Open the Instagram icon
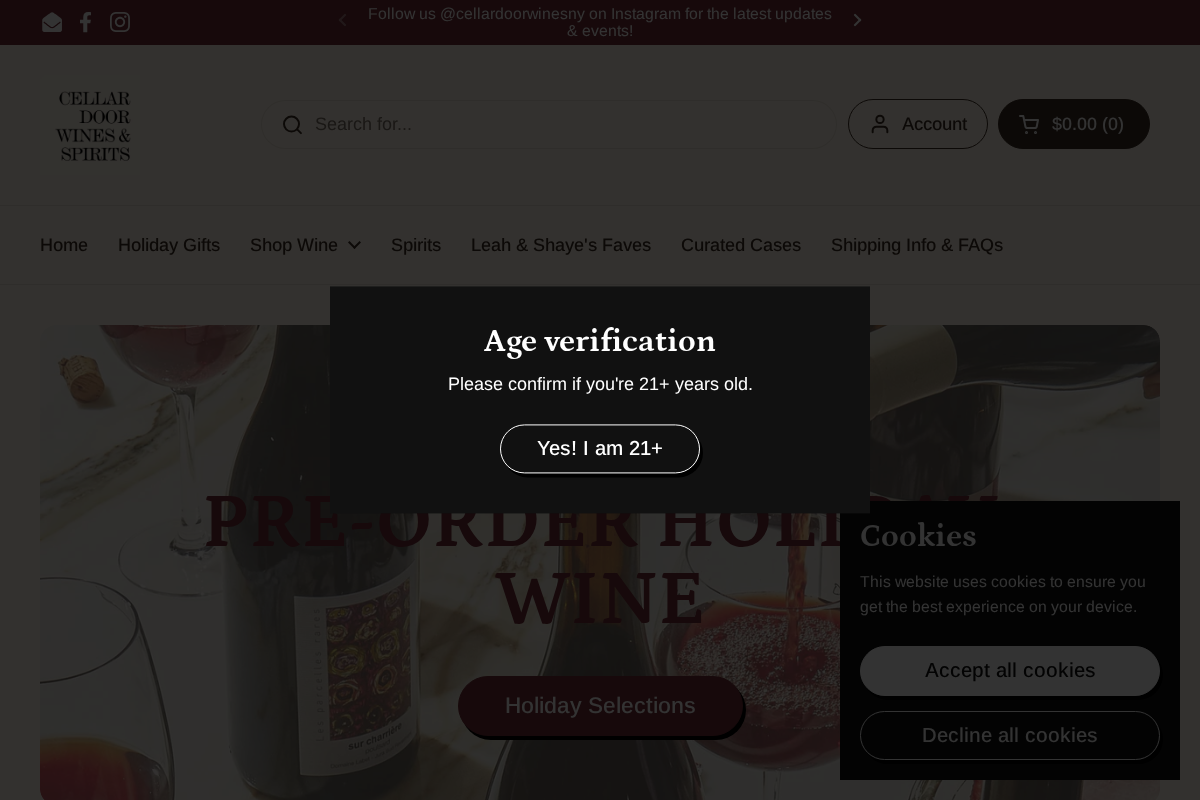 (120, 22)
